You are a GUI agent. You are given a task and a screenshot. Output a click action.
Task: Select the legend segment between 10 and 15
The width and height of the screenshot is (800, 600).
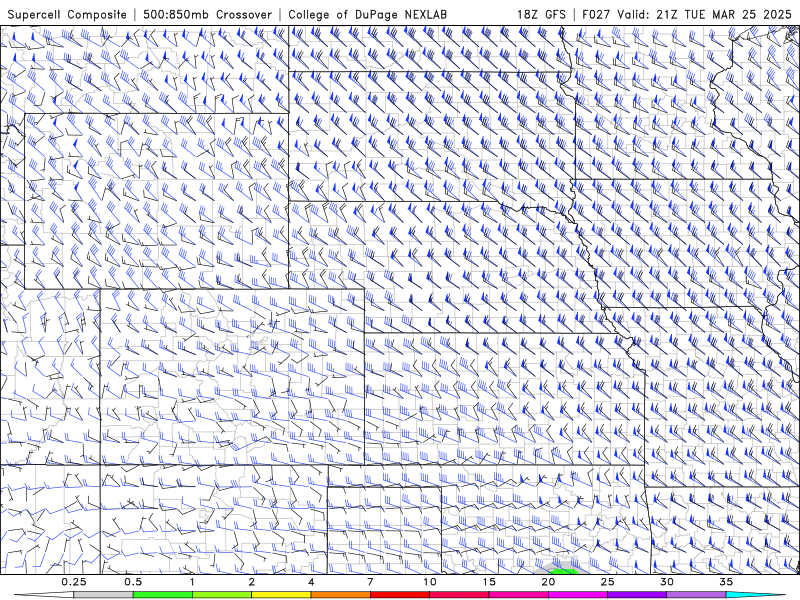(459, 595)
